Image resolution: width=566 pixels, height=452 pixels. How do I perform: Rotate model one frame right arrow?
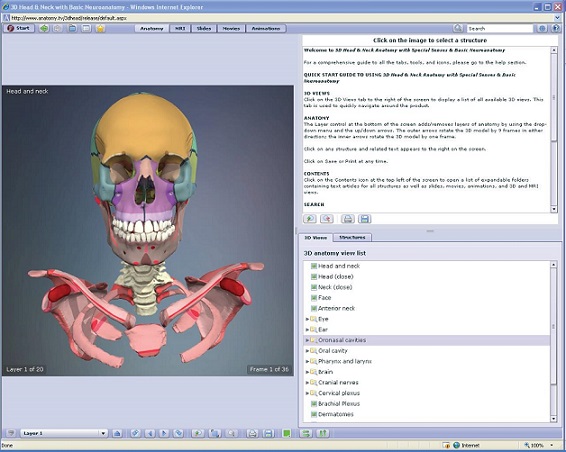click(164, 433)
